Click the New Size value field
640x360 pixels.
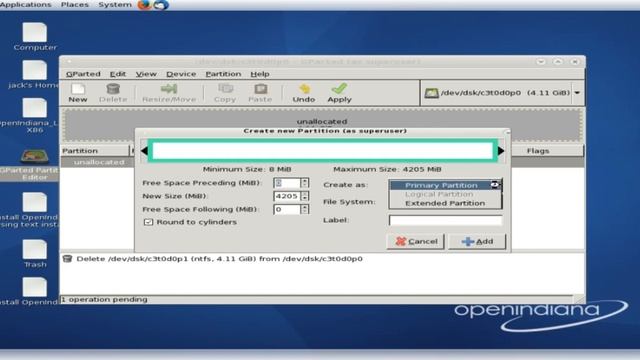287,196
